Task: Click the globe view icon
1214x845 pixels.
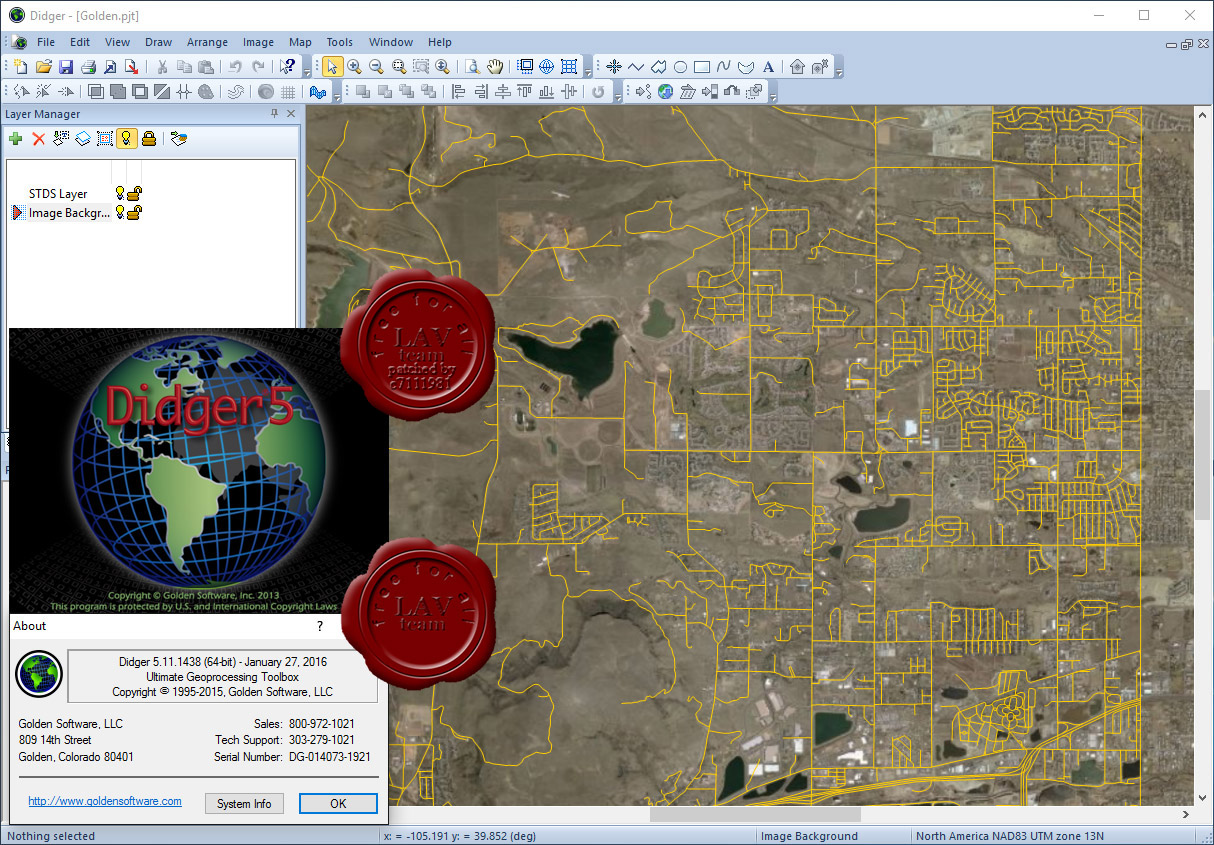Action: click(x=547, y=67)
